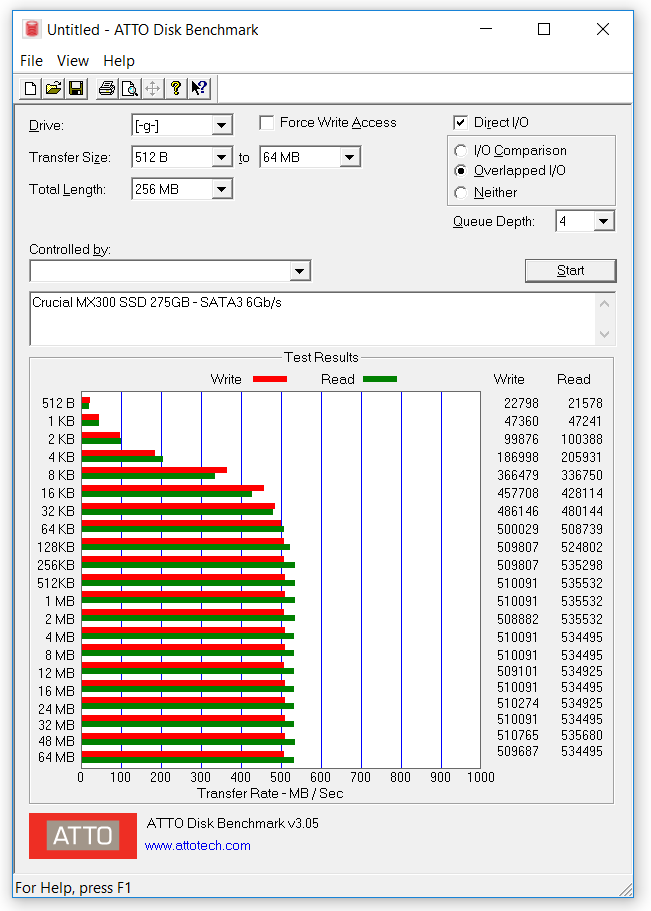This screenshot has width=651, height=911.
Task: Click the write value 510765
Action: (518, 736)
